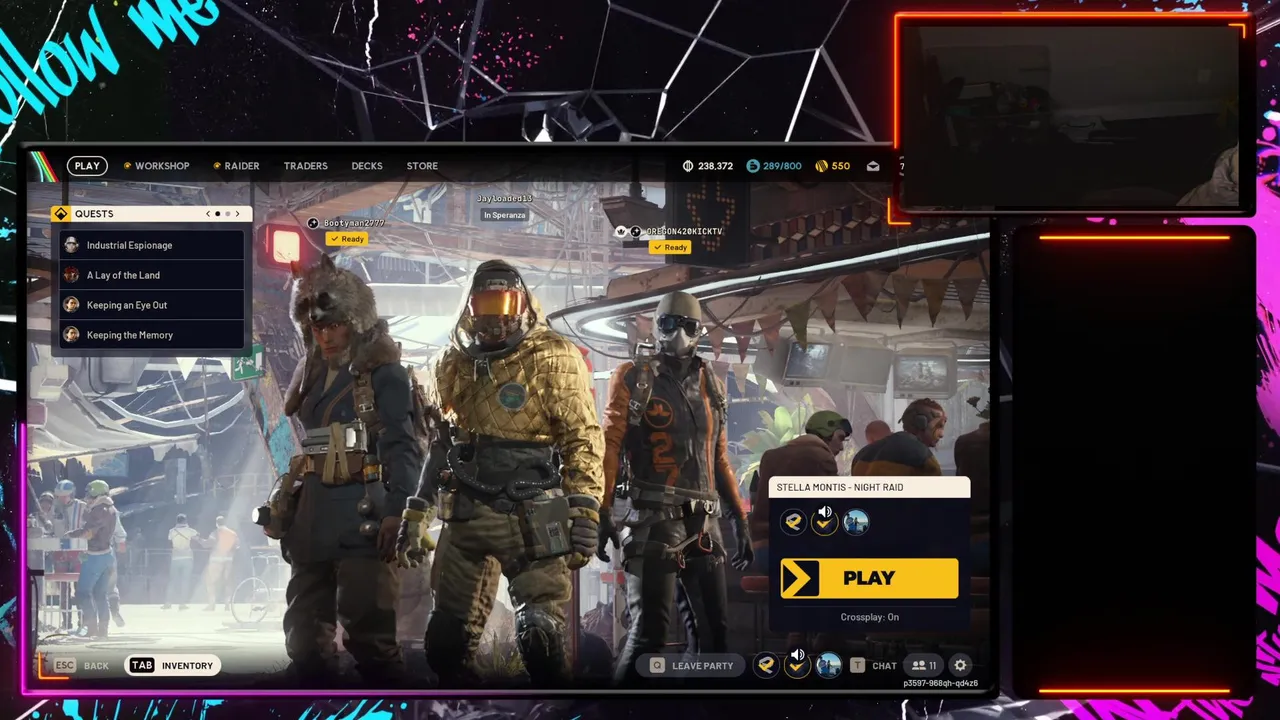
Task: Open CHAT from the bottom bar
Action: pyautogui.click(x=874, y=665)
